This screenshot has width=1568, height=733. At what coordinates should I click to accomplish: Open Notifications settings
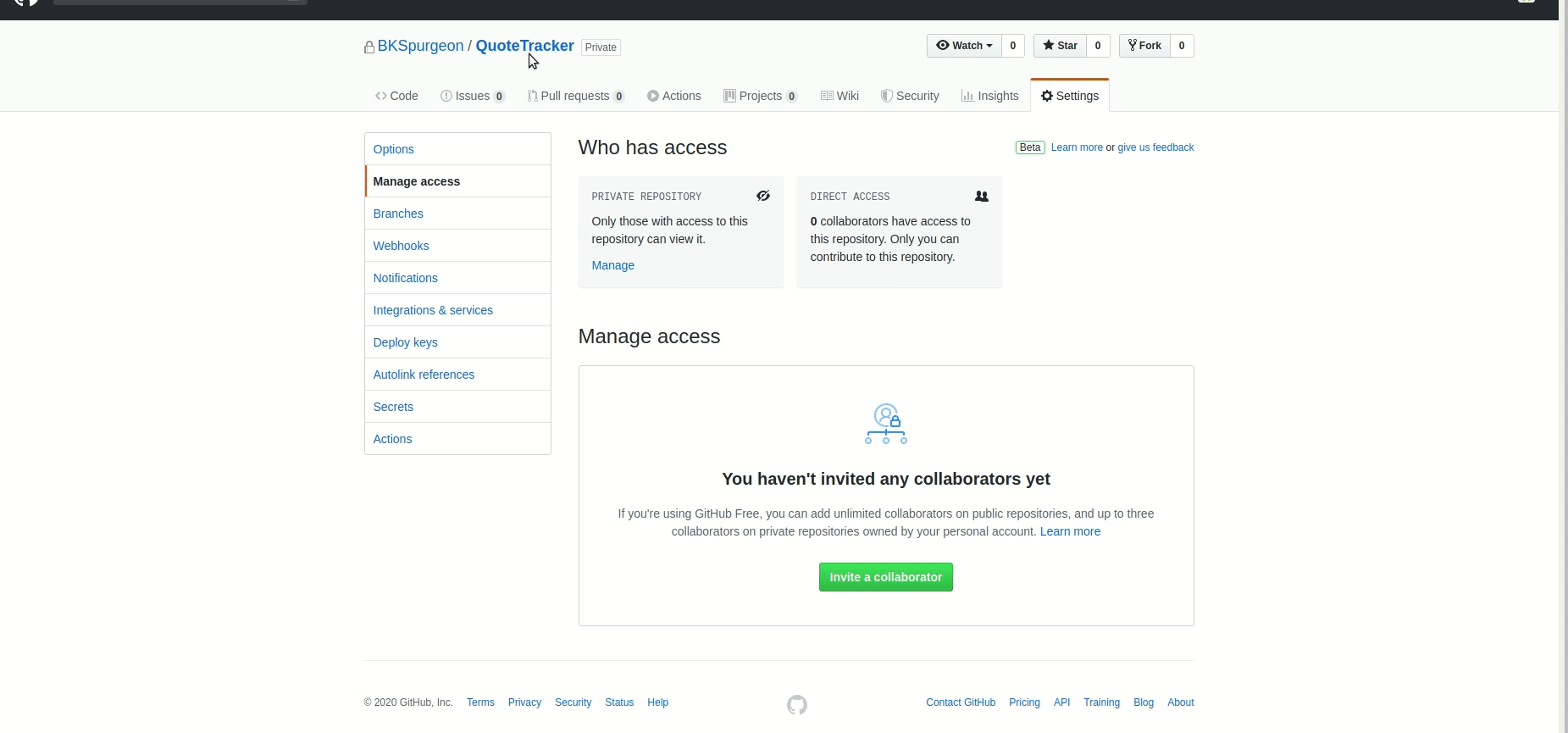[457, 278]
